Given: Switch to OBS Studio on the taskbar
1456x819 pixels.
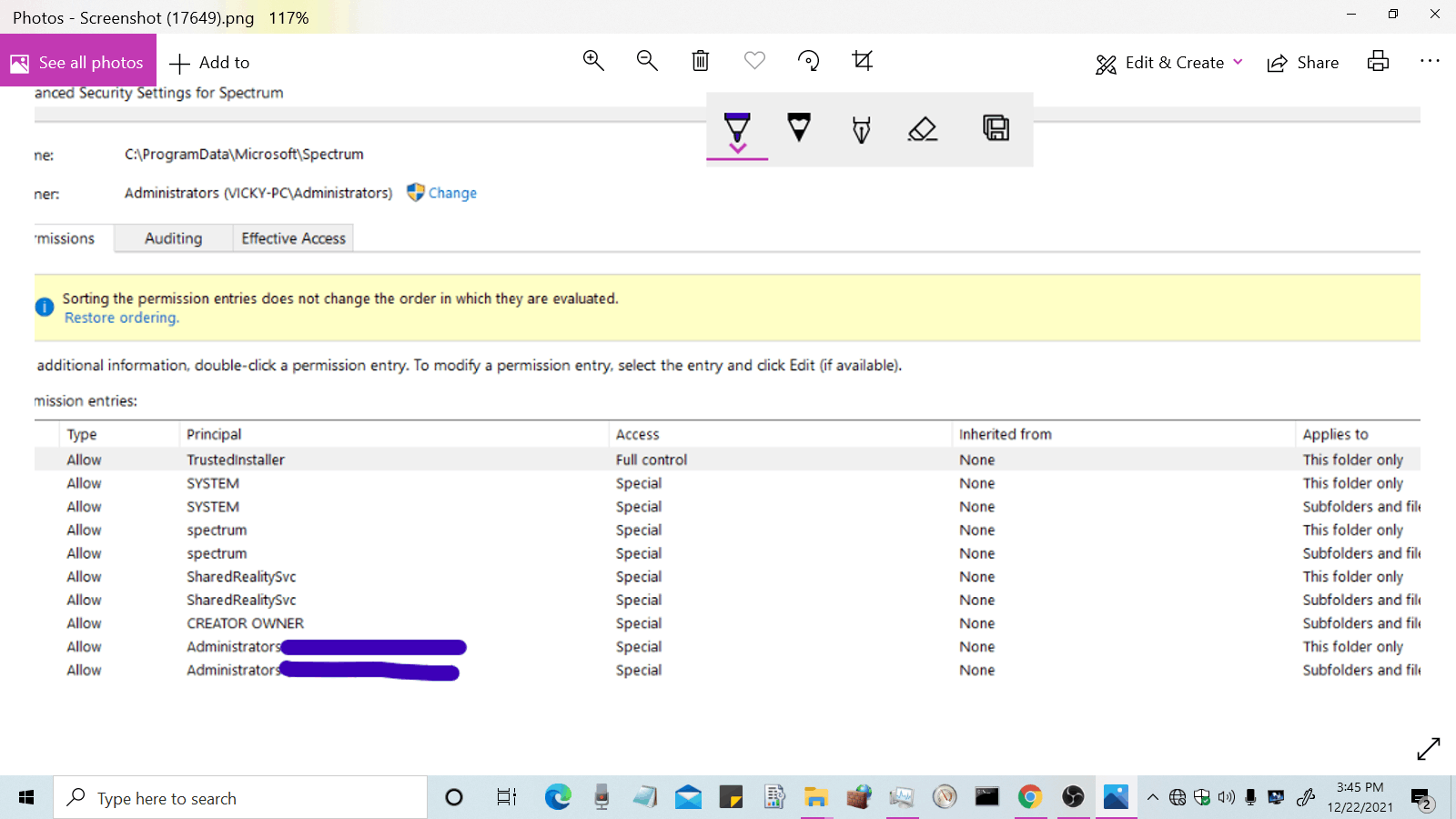Looking at the screenshot, I should [x=1073, y=797].
